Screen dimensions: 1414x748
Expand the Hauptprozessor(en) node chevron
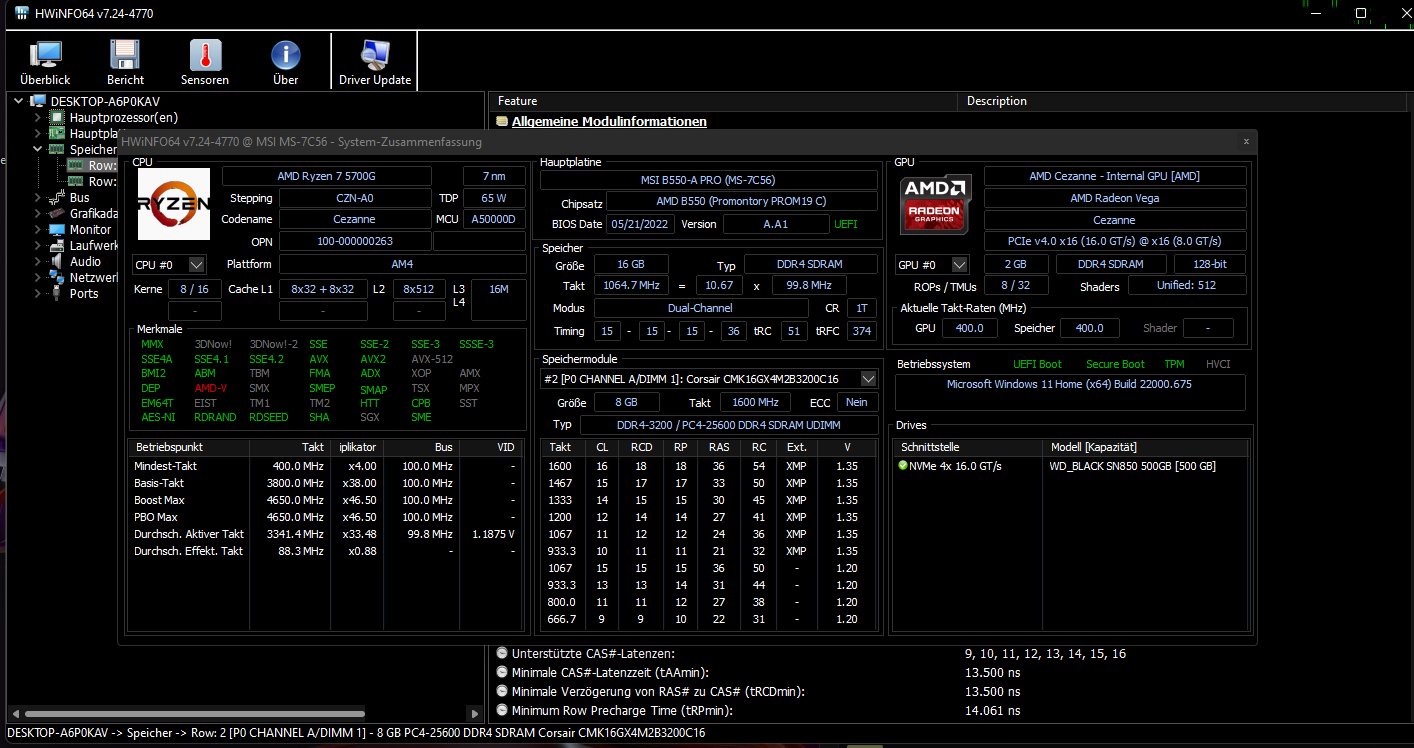38,117
